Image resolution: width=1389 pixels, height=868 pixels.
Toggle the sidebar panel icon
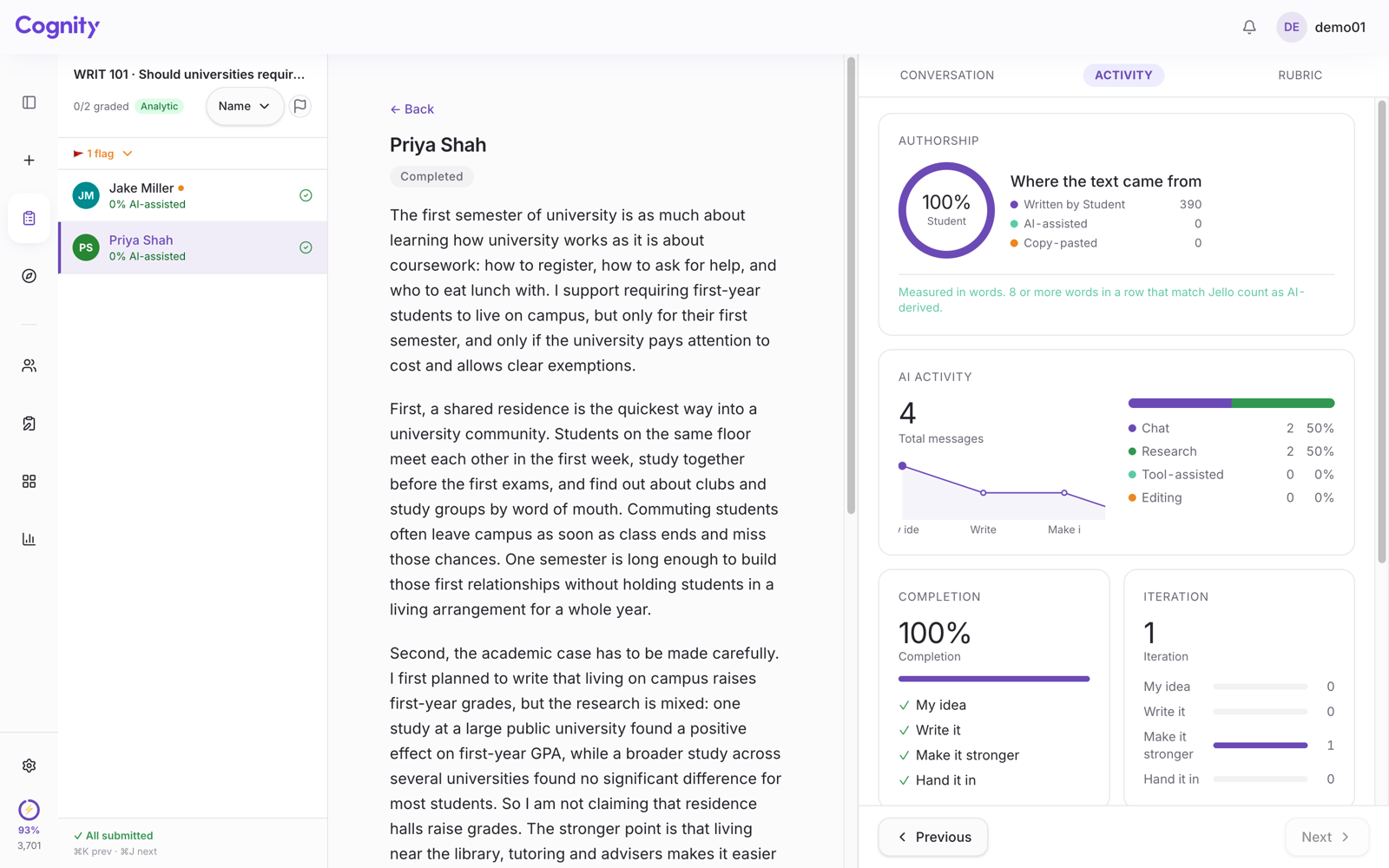(x=29, y=102)
